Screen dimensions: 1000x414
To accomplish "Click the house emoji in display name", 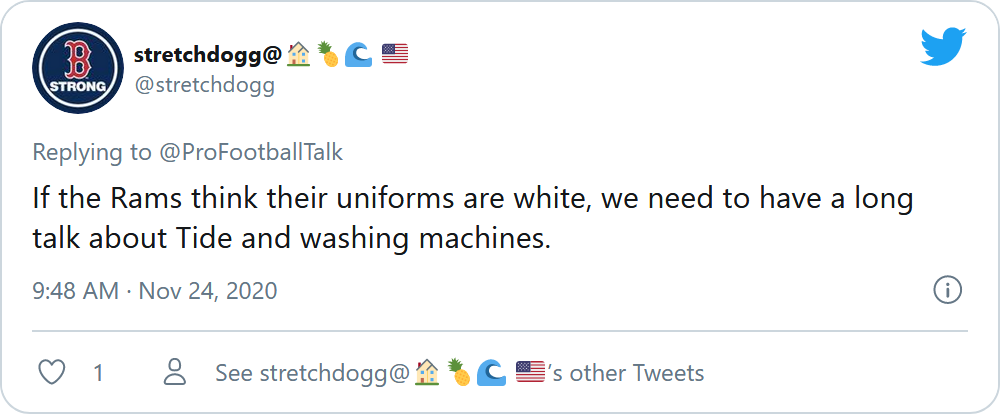I will click(298, 55).
